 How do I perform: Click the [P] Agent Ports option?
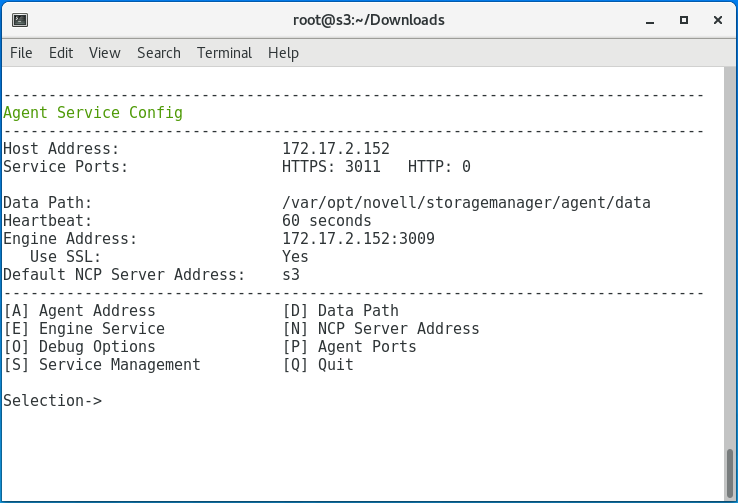click(x=350, y=347)
